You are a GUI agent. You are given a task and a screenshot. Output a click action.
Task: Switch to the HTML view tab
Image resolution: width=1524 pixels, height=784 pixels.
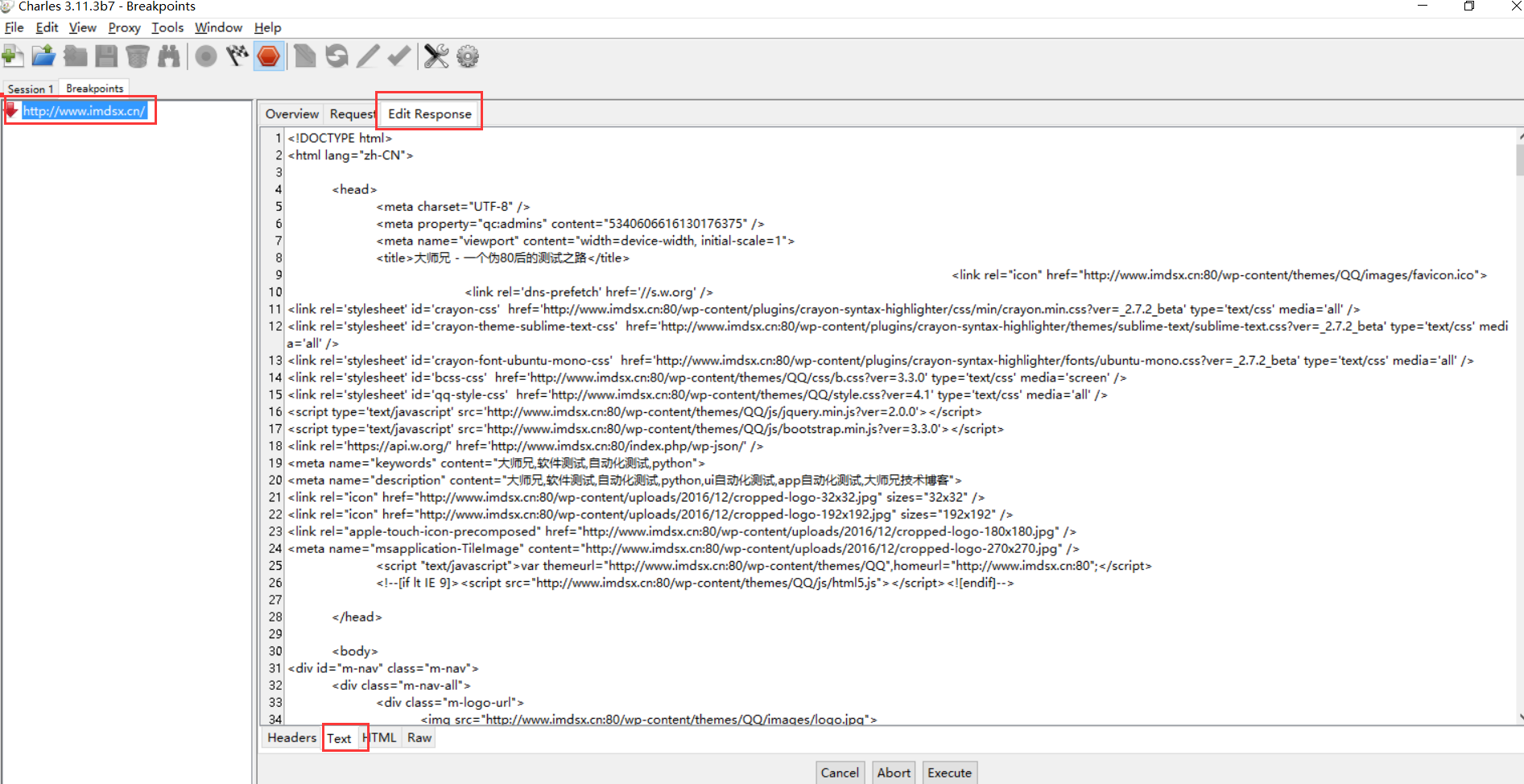[380, 737]
